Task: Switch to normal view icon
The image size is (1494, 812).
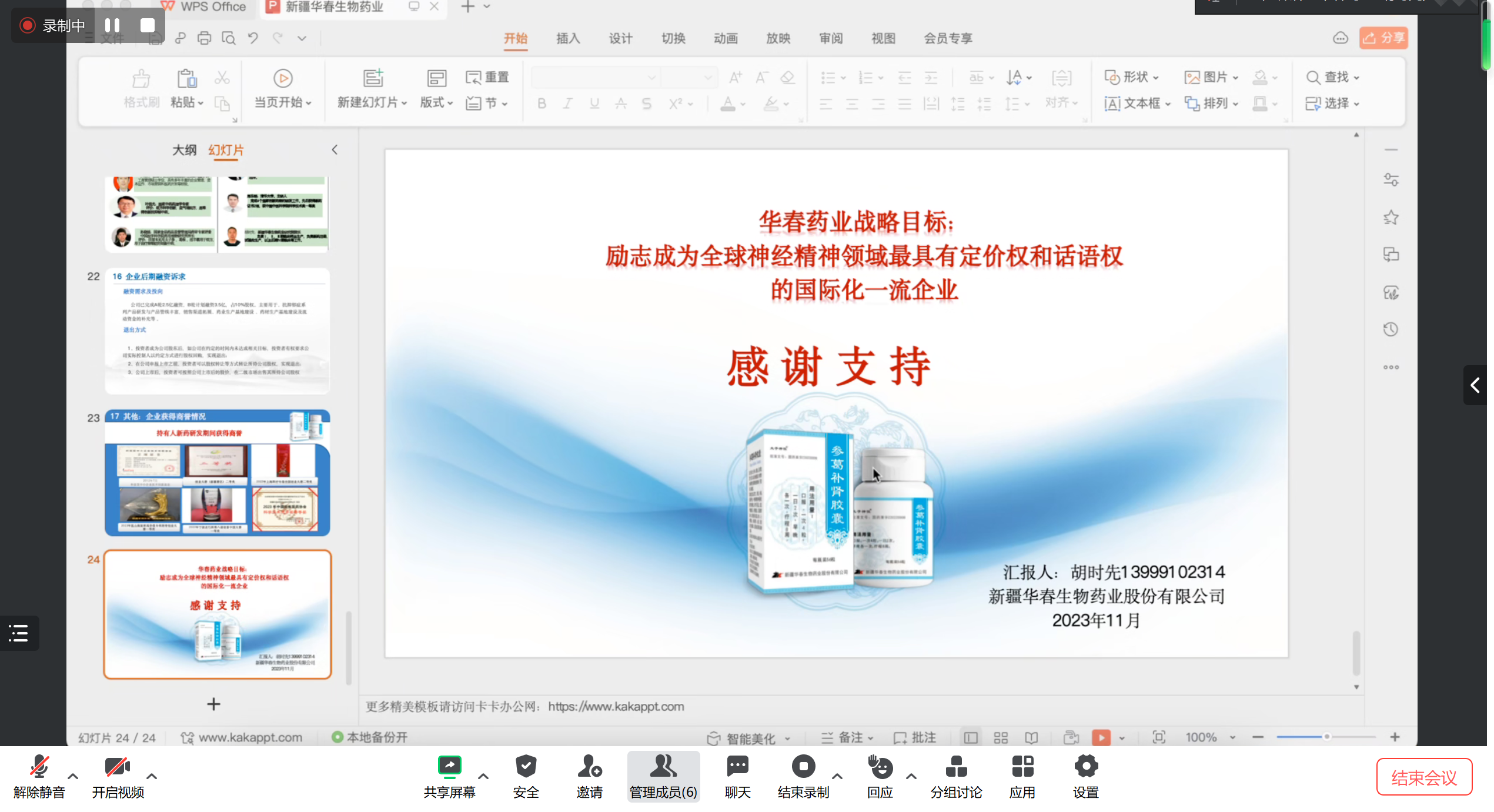Action: [971, 738]
